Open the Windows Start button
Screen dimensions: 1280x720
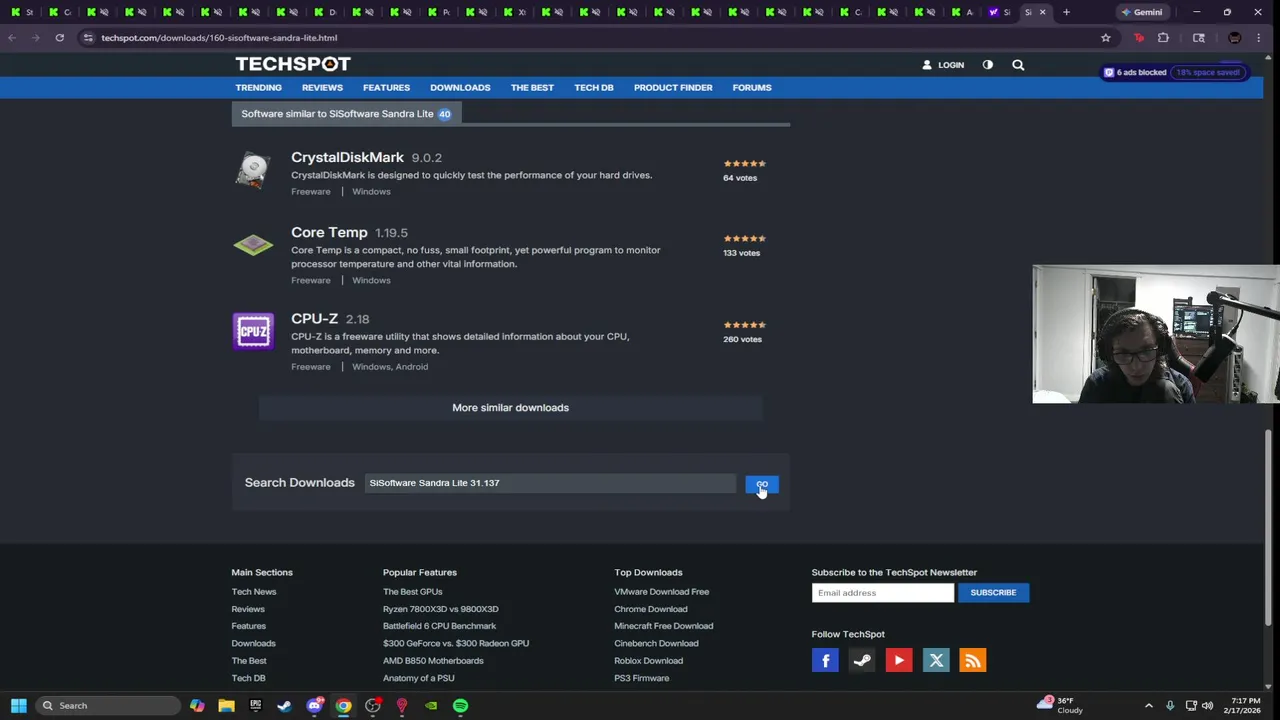click(18, 706)
